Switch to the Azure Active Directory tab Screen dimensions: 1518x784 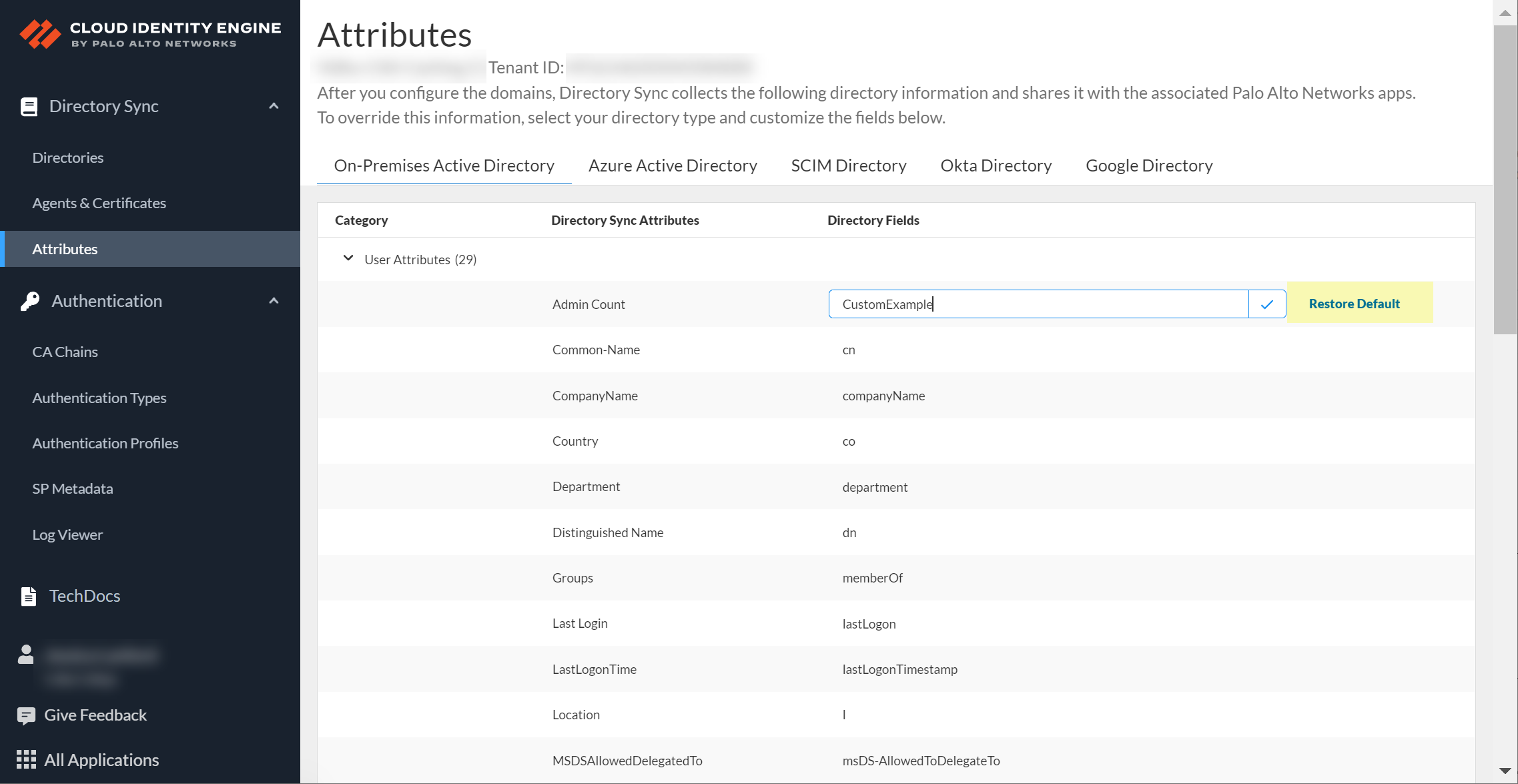coord(672,165)
